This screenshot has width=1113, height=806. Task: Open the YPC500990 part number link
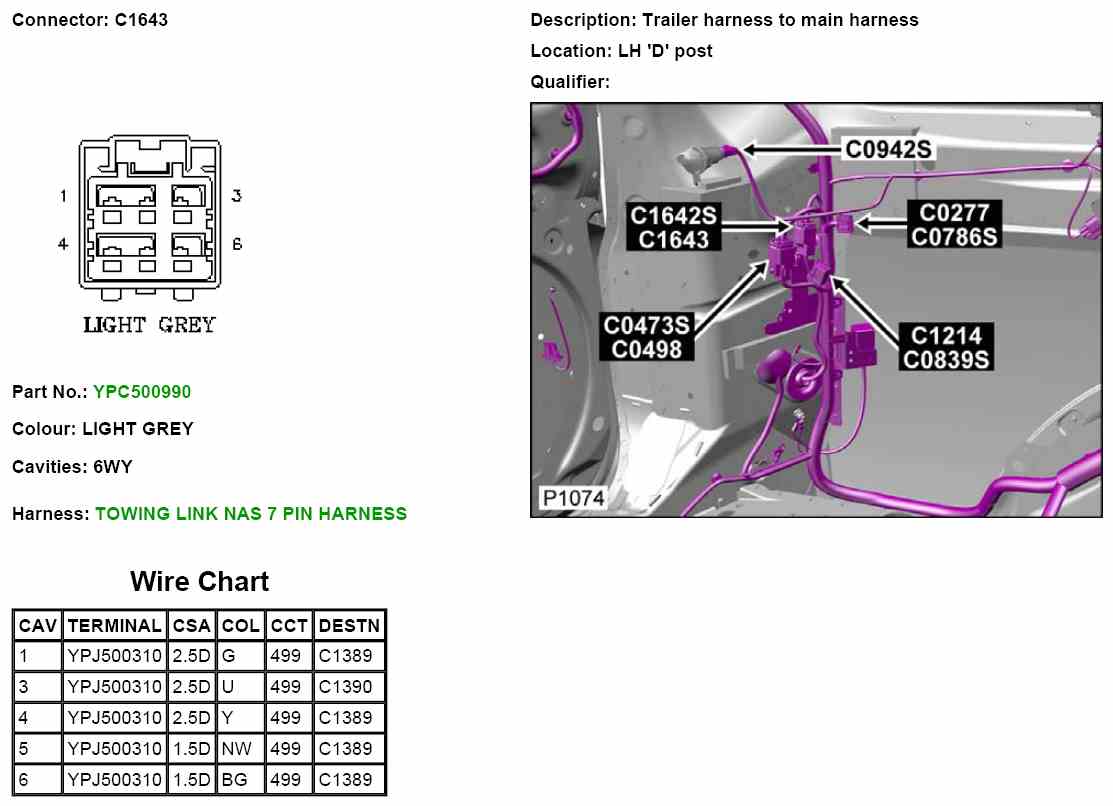click(x=141, y=392)
